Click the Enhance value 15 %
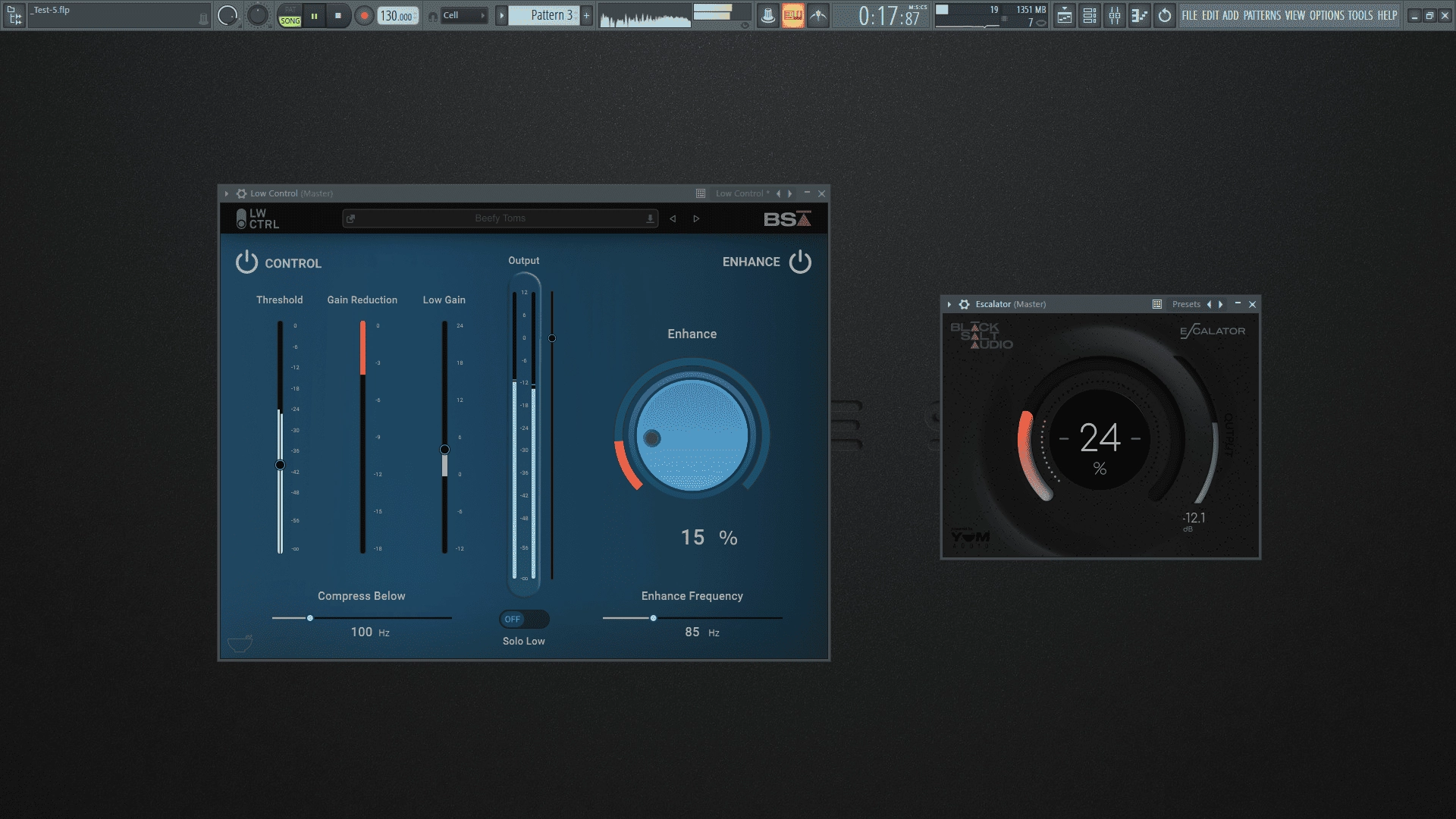 tap(709, 538)
